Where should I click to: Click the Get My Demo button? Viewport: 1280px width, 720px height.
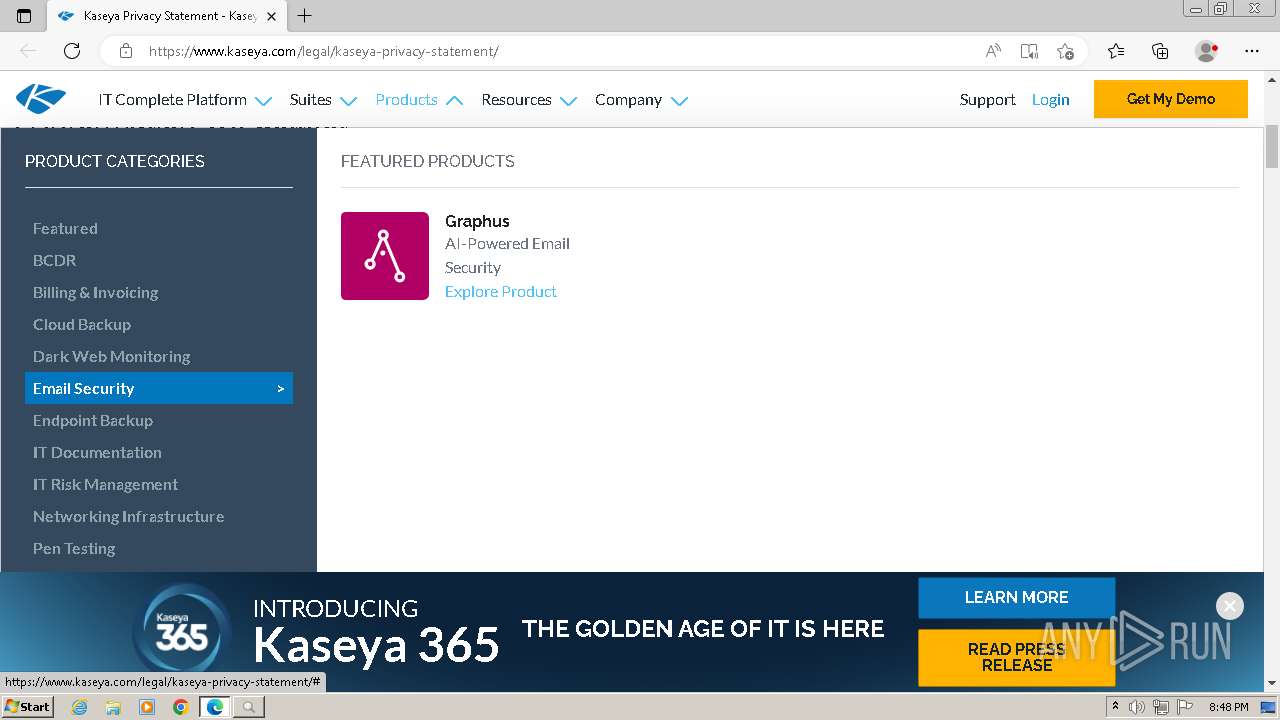pos(1171,99)
